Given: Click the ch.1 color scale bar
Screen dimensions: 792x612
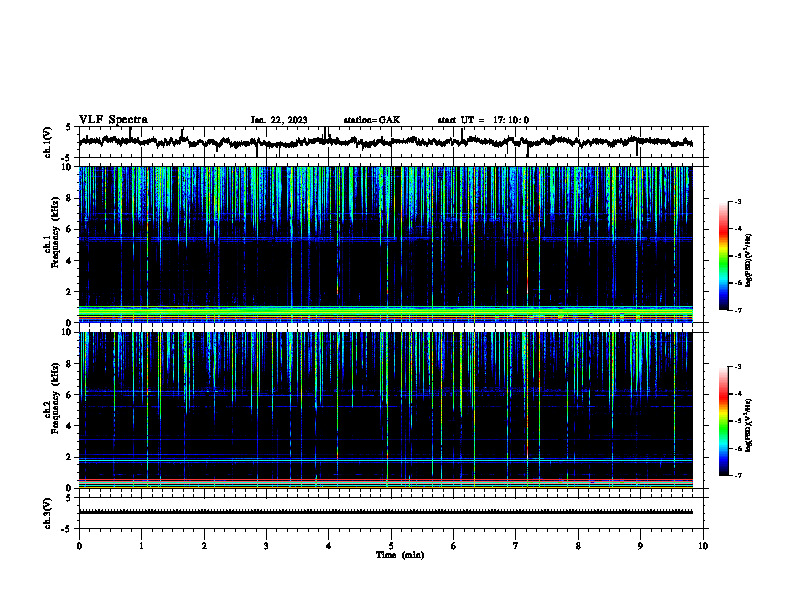Looking at the screenshot, I should 723,256.
